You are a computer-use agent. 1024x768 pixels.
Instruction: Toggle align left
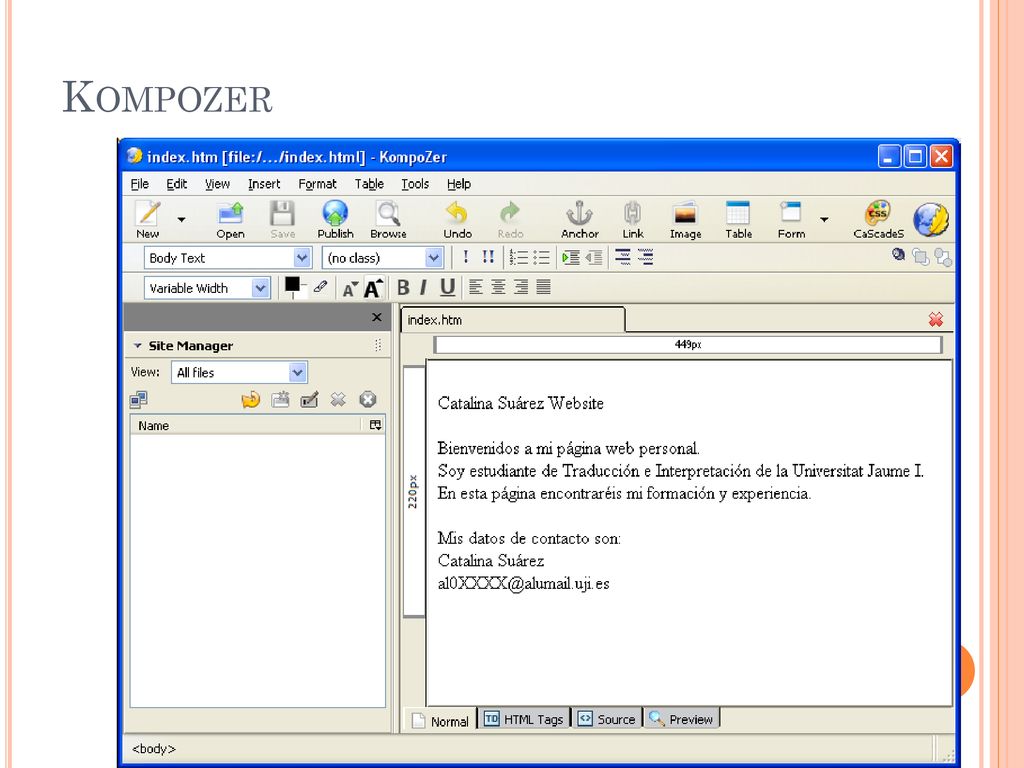point(476,287)
